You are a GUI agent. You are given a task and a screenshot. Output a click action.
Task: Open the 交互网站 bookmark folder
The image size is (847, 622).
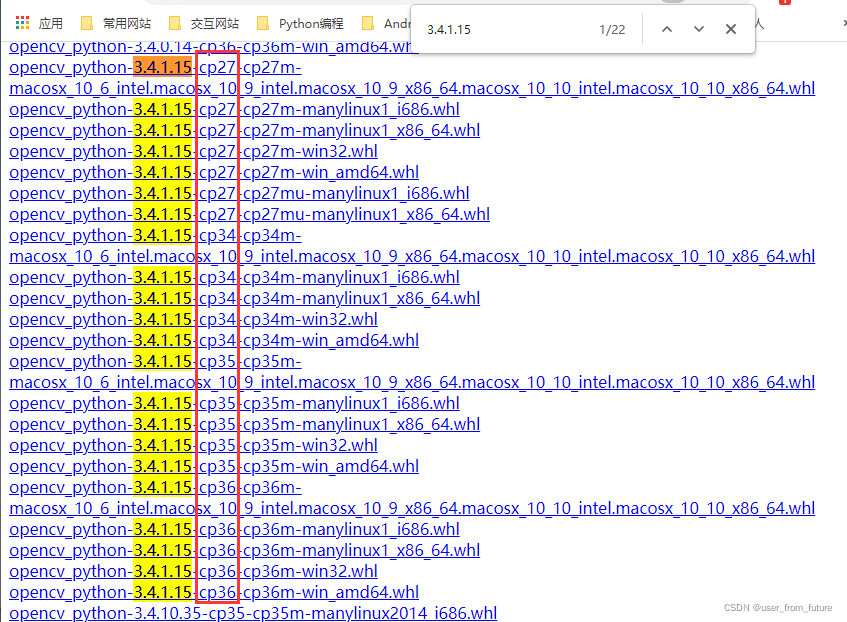(204, 23)
